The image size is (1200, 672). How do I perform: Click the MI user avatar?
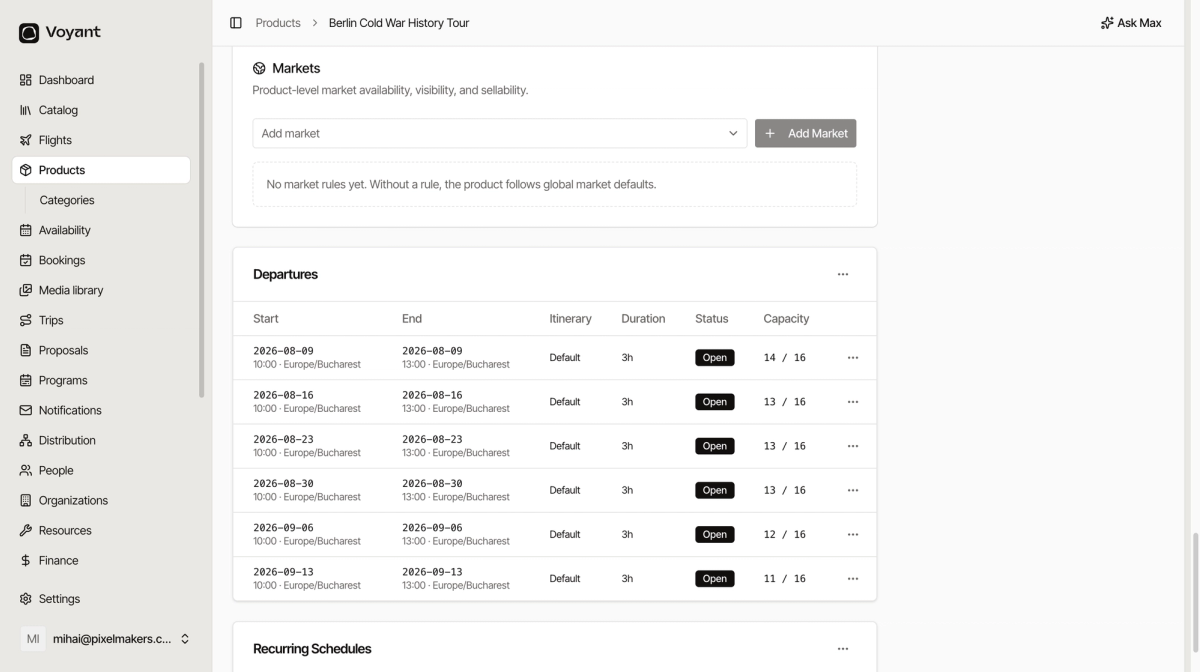pos(33,639)
